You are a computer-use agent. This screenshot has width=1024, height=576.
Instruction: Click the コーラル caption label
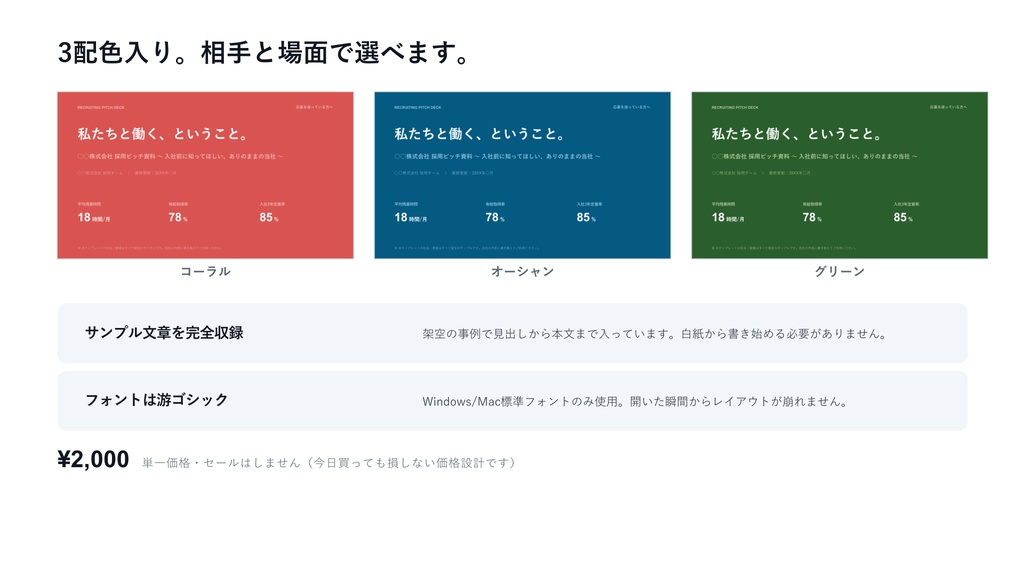(x=205, y=271)
